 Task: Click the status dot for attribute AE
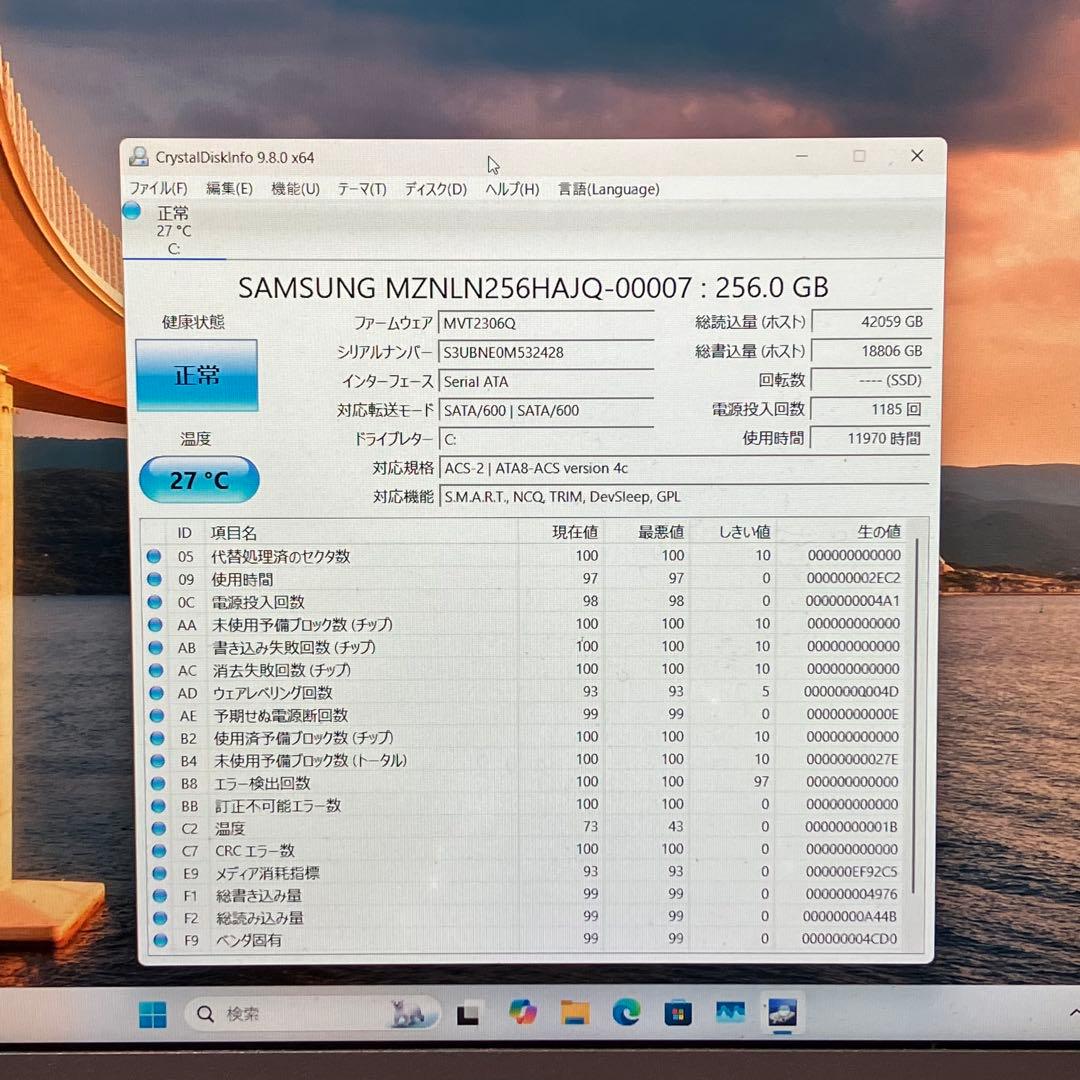pyautogui.click(x=156, y=716)
